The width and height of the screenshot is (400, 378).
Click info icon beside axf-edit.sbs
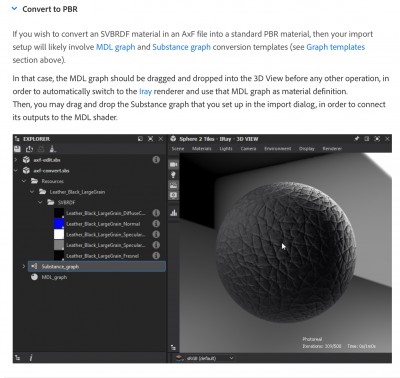pyautogui.click(x=156, y=160)
